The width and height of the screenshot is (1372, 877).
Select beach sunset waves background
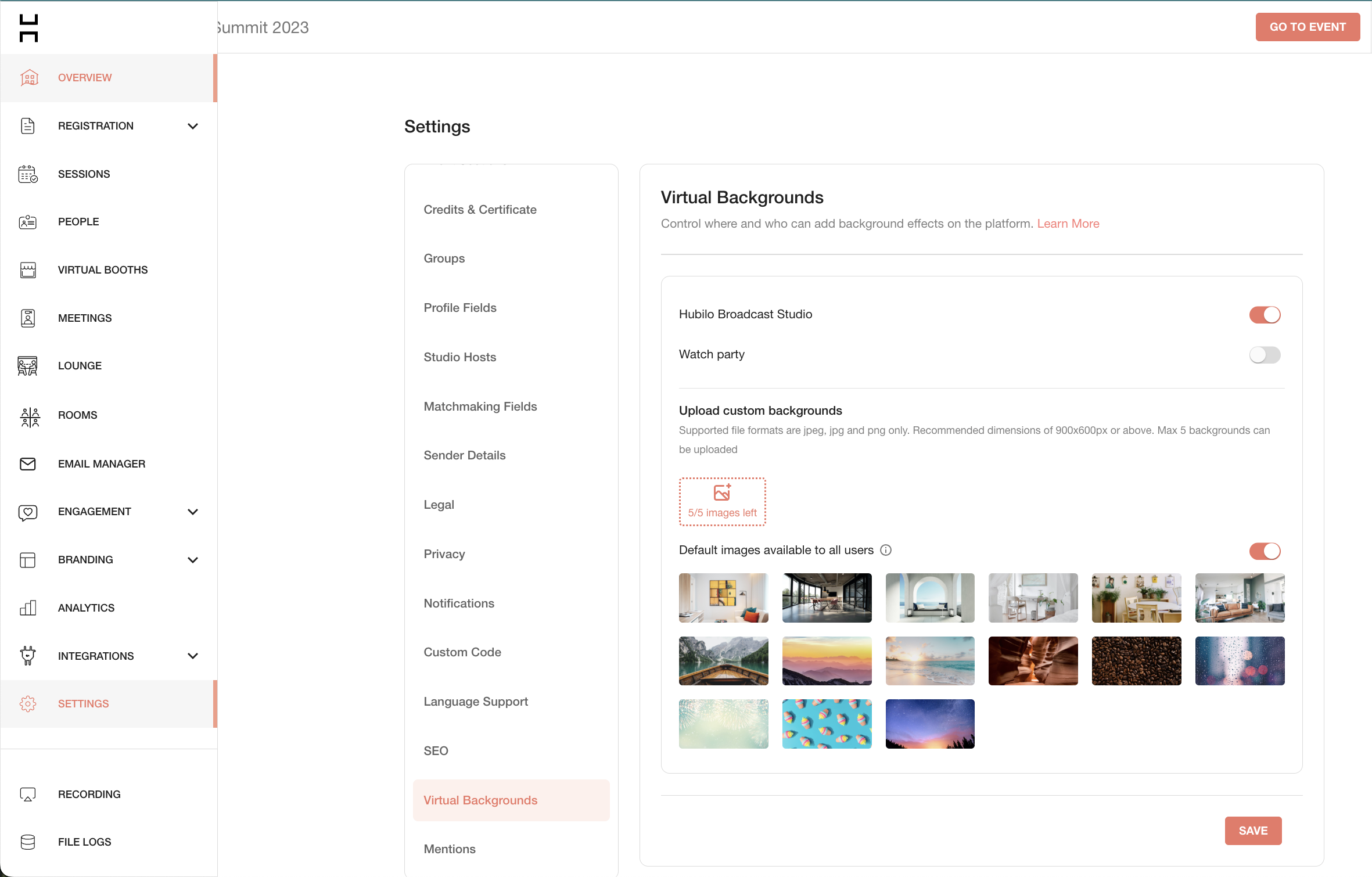[x=930, y=661]
